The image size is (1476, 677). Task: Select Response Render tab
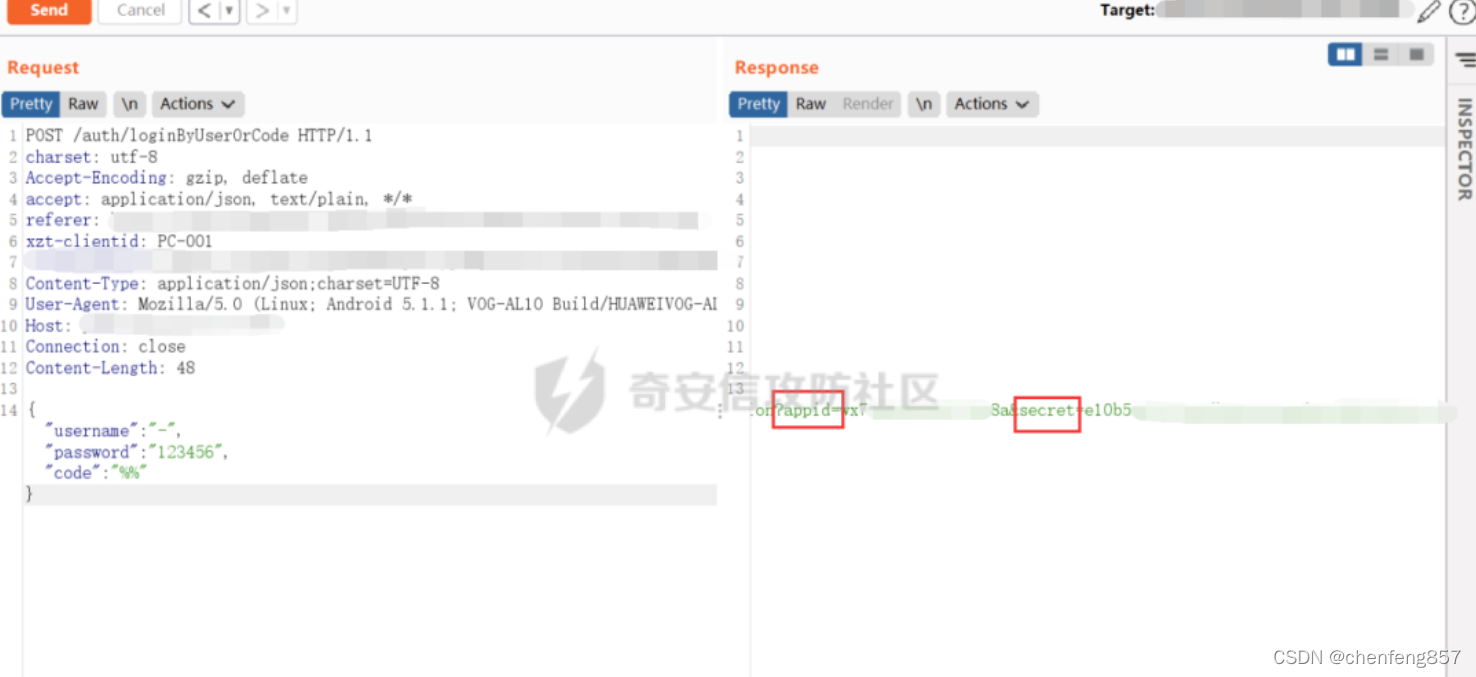click(868, 104)
